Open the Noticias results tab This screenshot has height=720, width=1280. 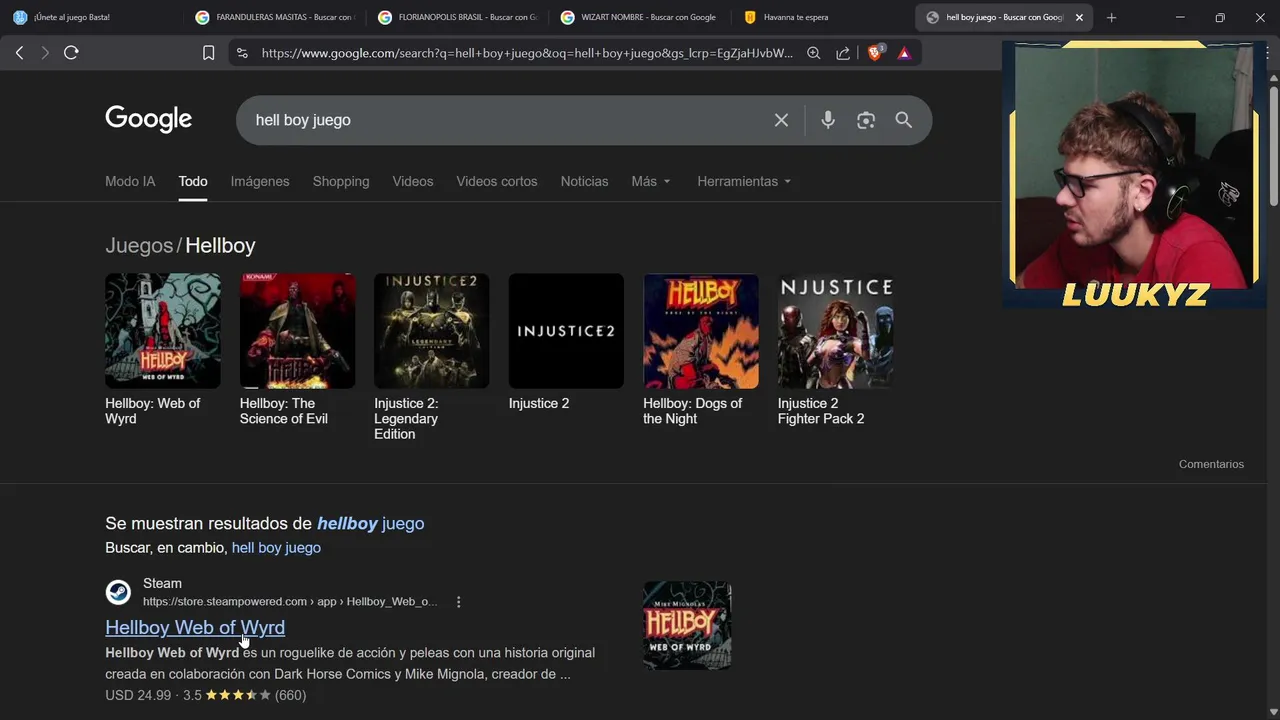(584, 181)
